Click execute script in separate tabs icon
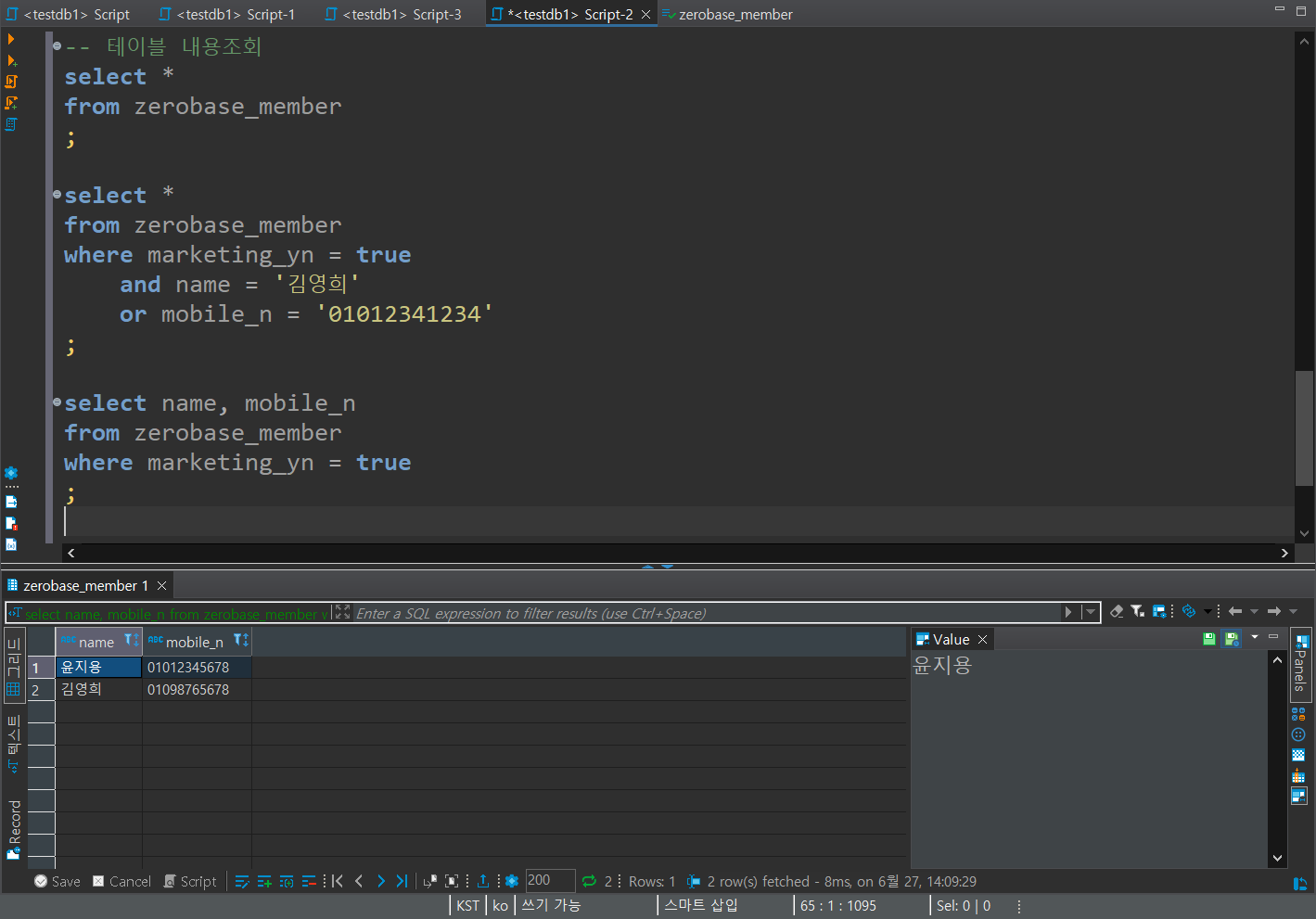Screen dimensions: 1316x919 [11, 103]
